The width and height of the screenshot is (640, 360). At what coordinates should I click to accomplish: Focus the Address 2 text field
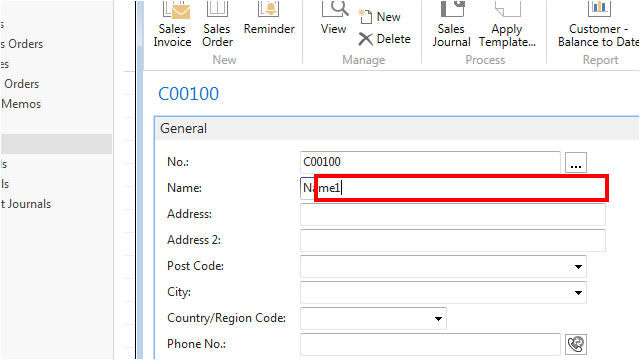(x=453, y=240)
